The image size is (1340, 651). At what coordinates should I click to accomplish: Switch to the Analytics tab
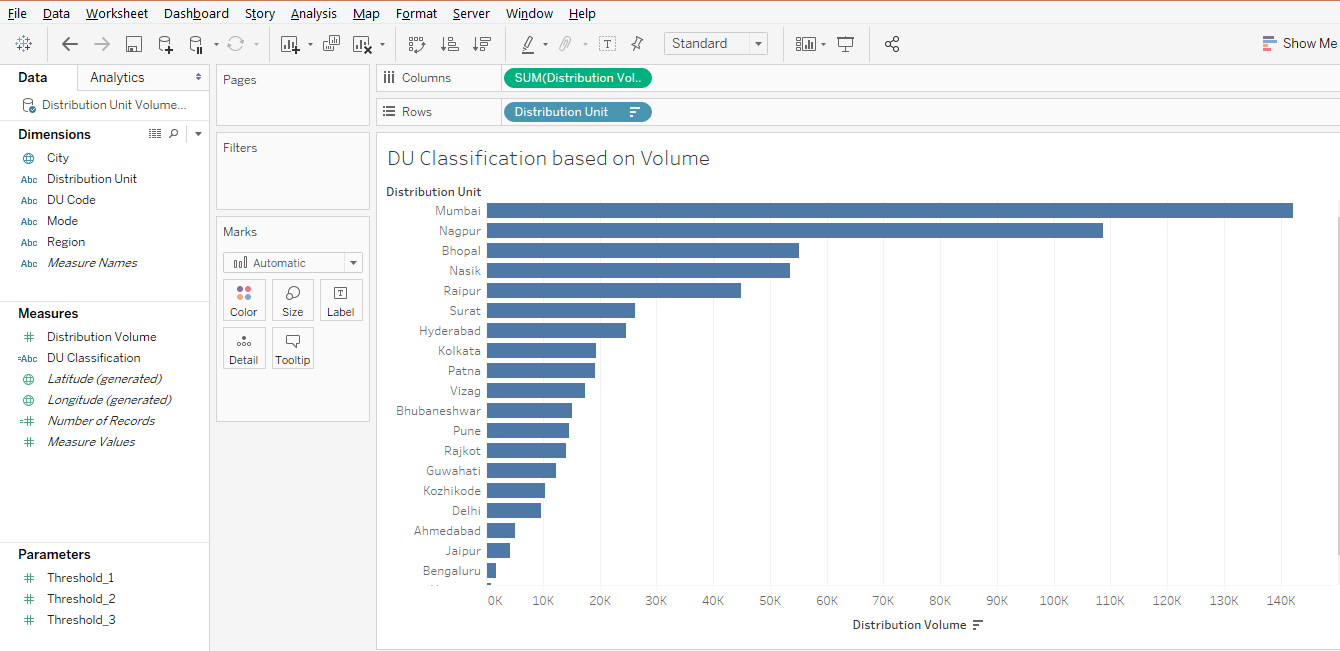click(x=117, y=77)
